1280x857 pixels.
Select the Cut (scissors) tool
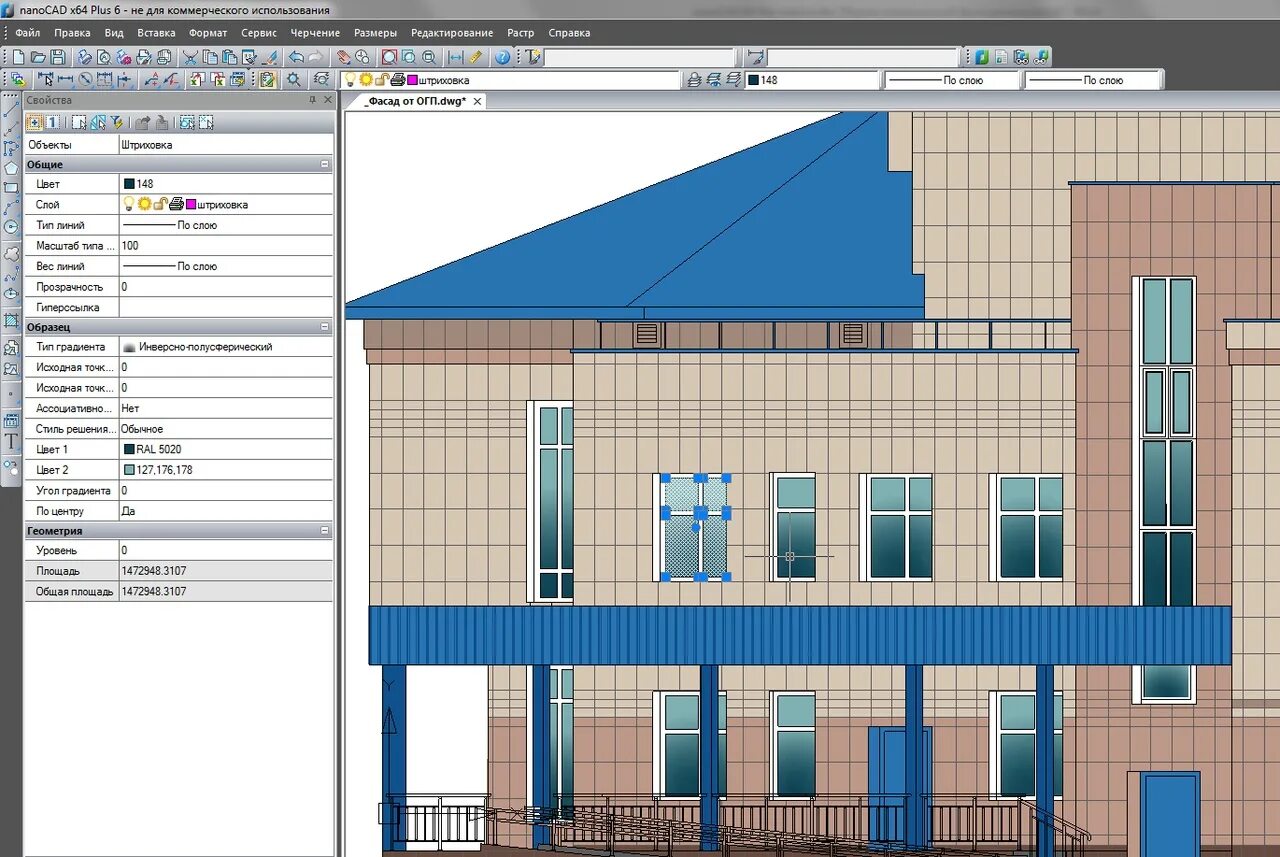point(190,57)
